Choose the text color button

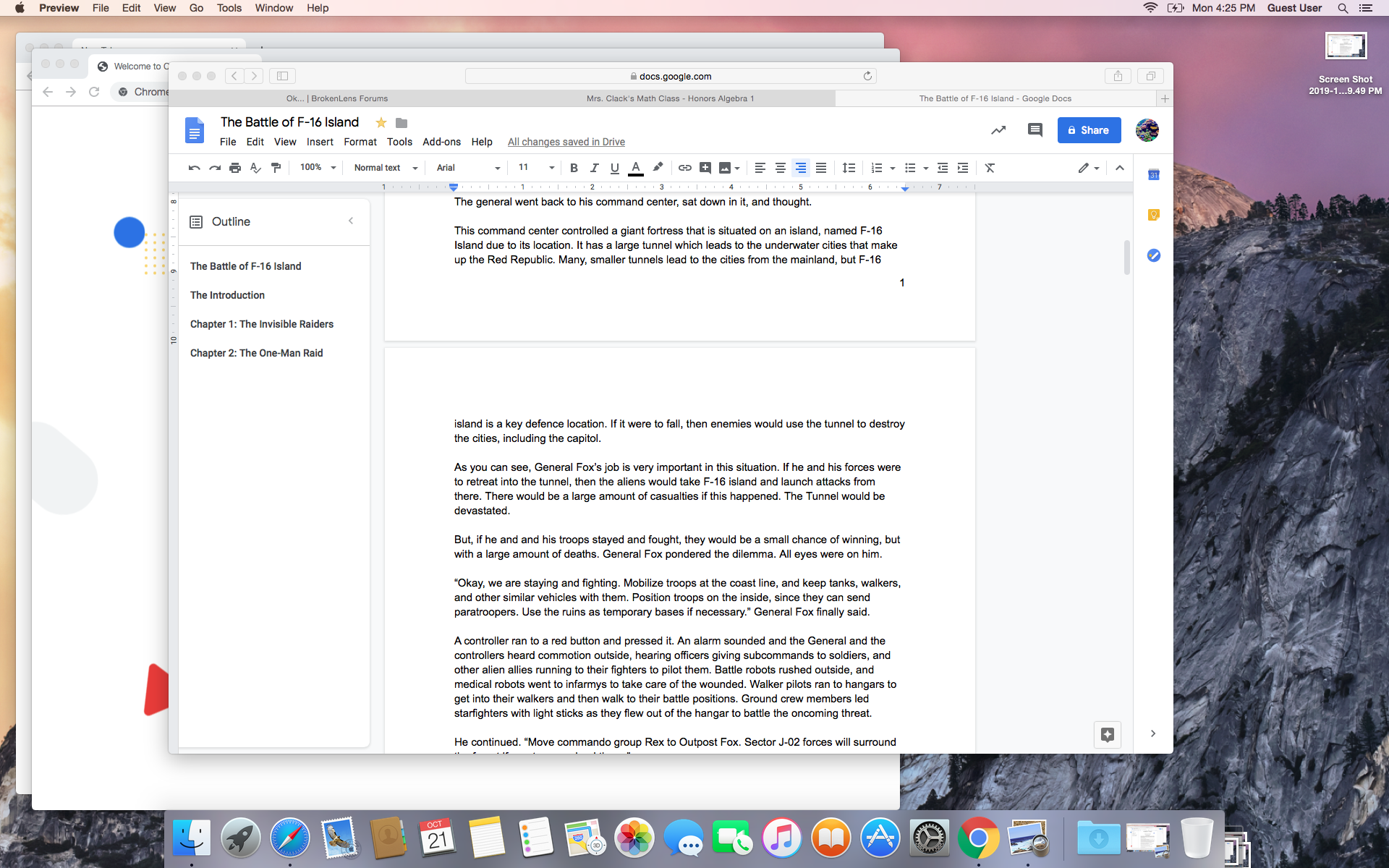pyautogui.click(x=636, y=168)
